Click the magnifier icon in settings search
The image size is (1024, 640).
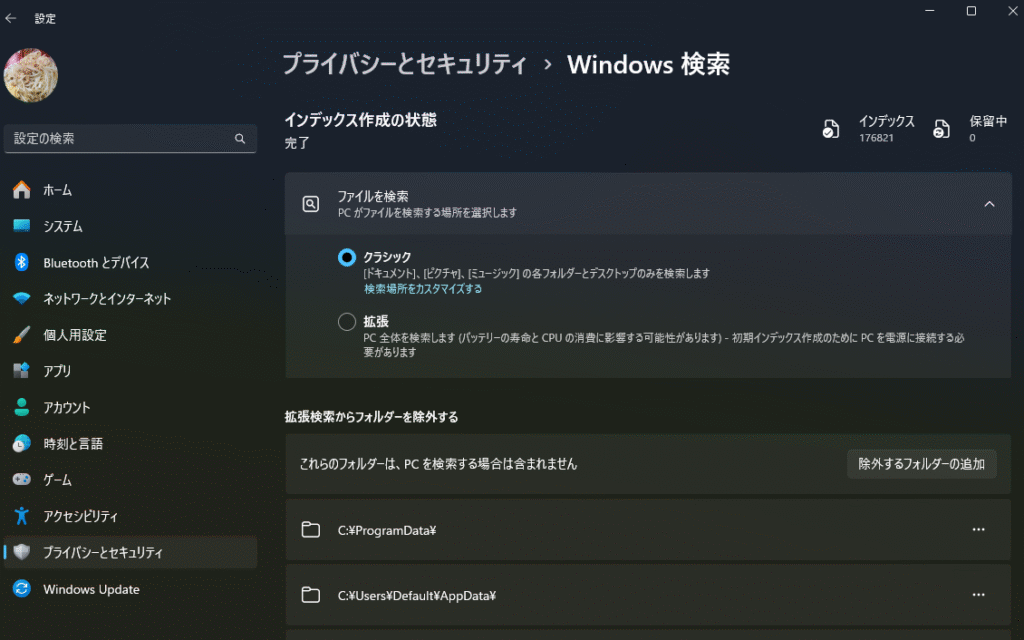(240, 138)
